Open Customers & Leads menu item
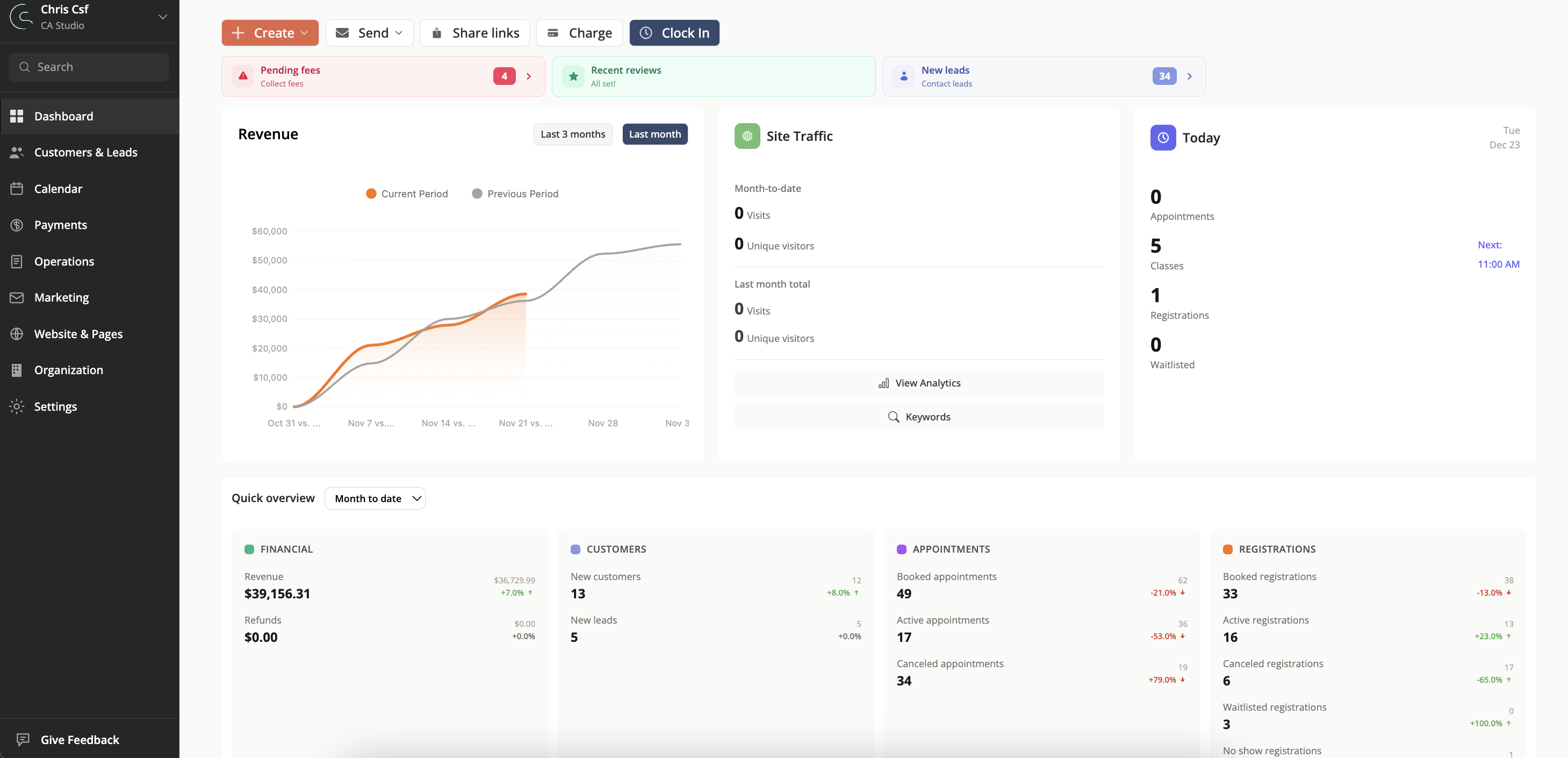 [86, 152]
